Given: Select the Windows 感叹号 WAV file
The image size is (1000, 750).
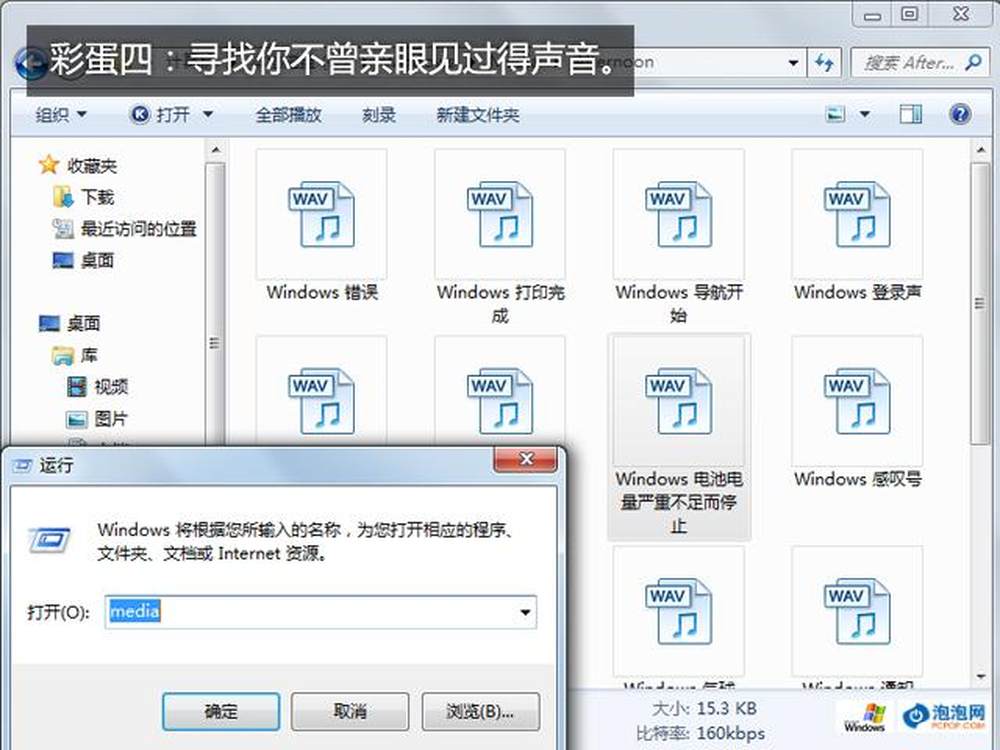Looking at the screenshot, I should pos(857,413).
